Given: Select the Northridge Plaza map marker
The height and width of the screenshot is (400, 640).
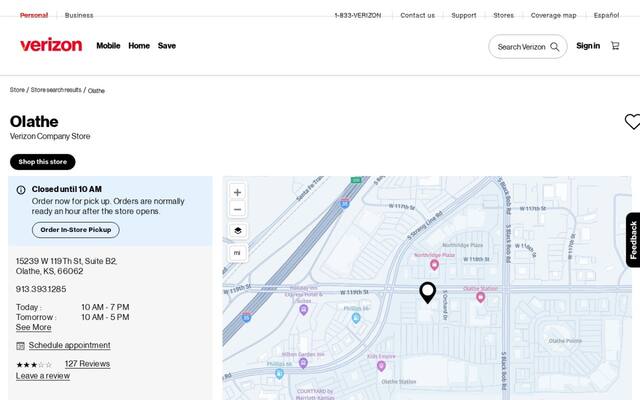Looking at the screenshot, I should [434, 265].
